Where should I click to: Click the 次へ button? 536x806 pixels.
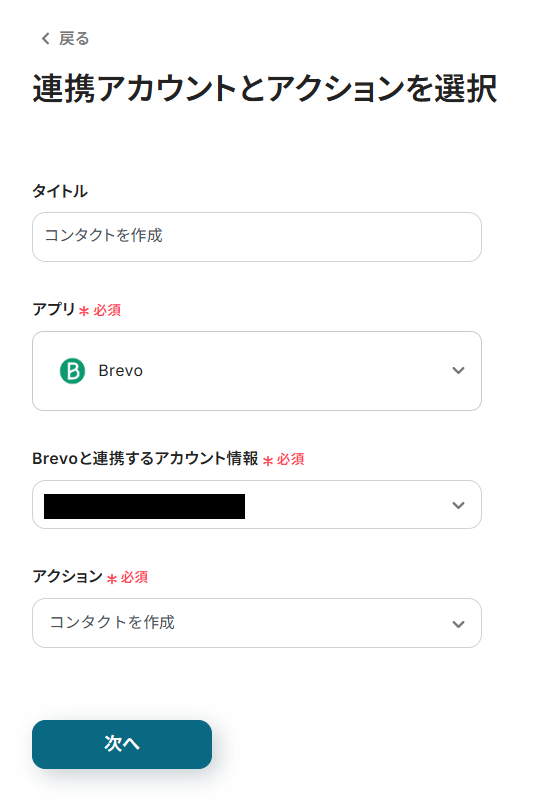[x=122, y=744]
